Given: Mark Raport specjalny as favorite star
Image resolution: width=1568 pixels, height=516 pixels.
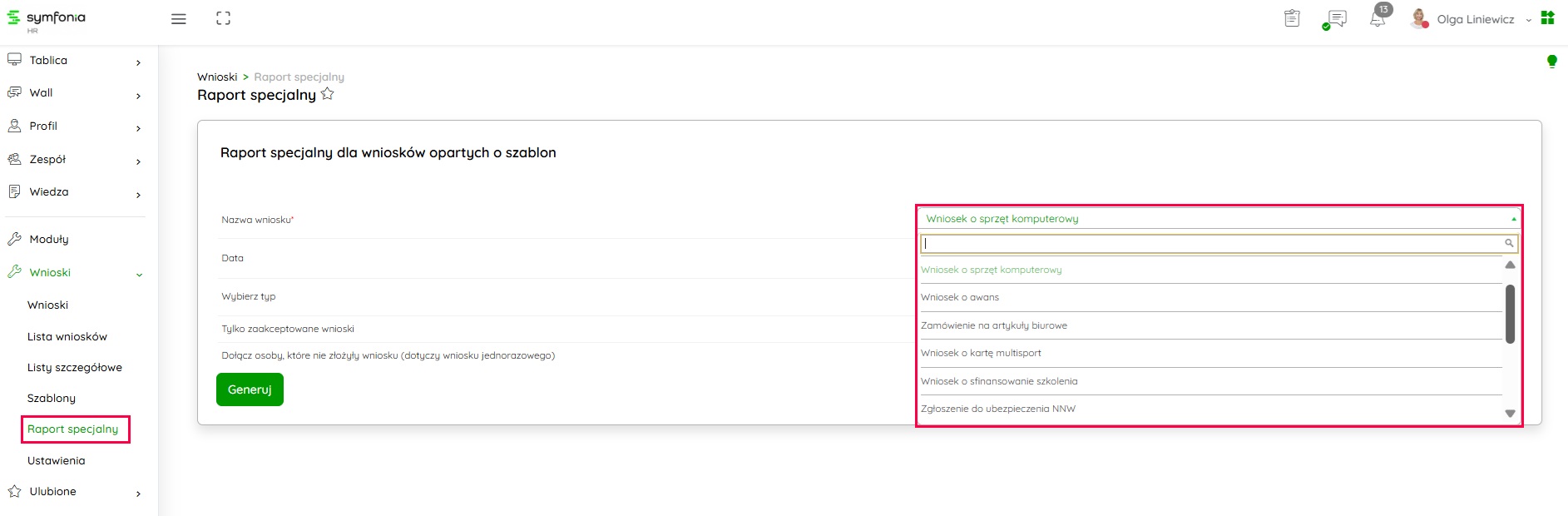Looking at the screenshot, I should pos(328,94).
